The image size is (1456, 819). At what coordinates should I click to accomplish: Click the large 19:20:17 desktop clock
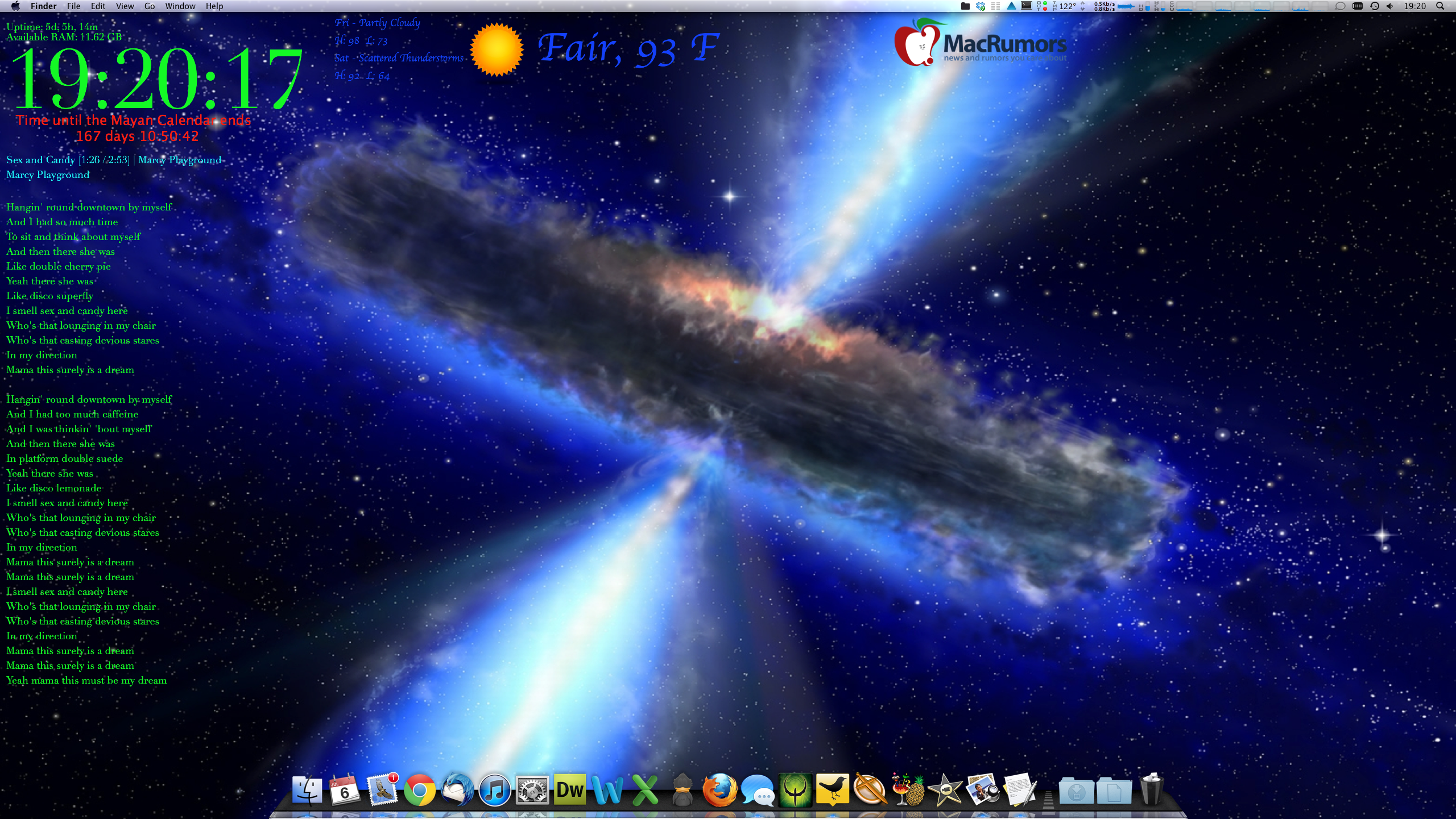(156, 78)
